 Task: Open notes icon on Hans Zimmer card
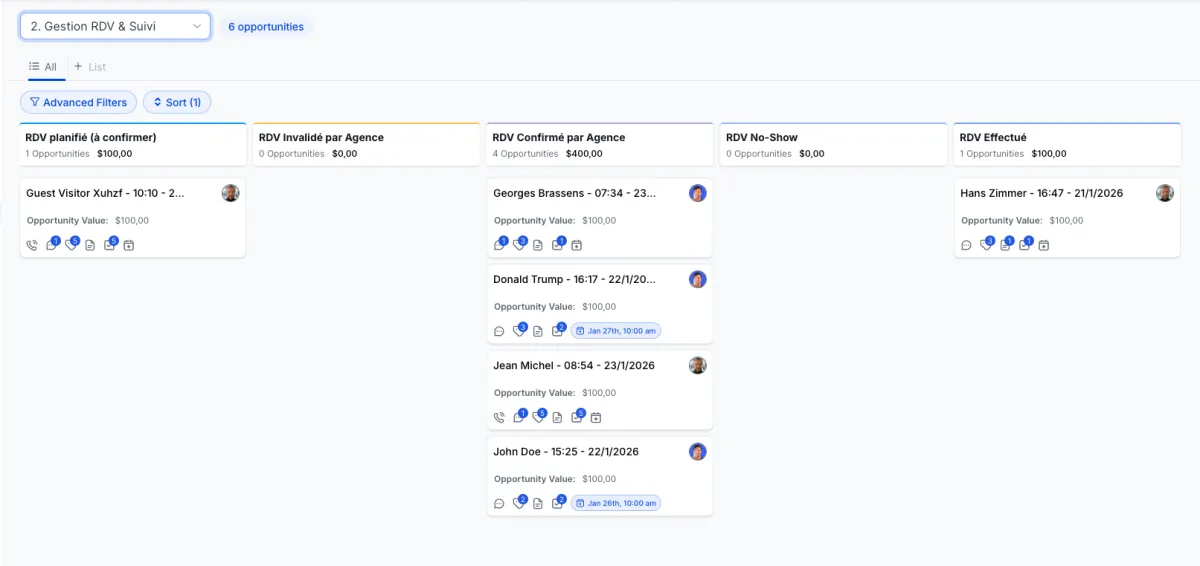pyautogui.click(x=1006, y=245)
